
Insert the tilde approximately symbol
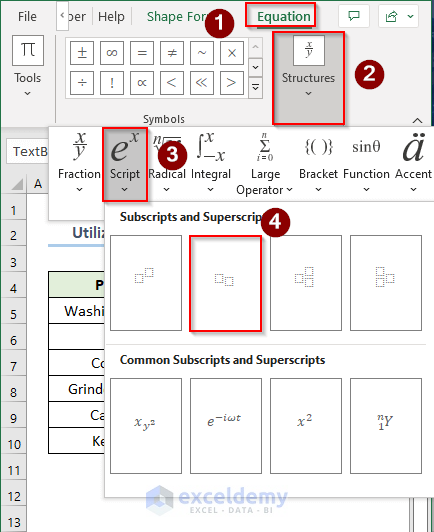(202, 53)
